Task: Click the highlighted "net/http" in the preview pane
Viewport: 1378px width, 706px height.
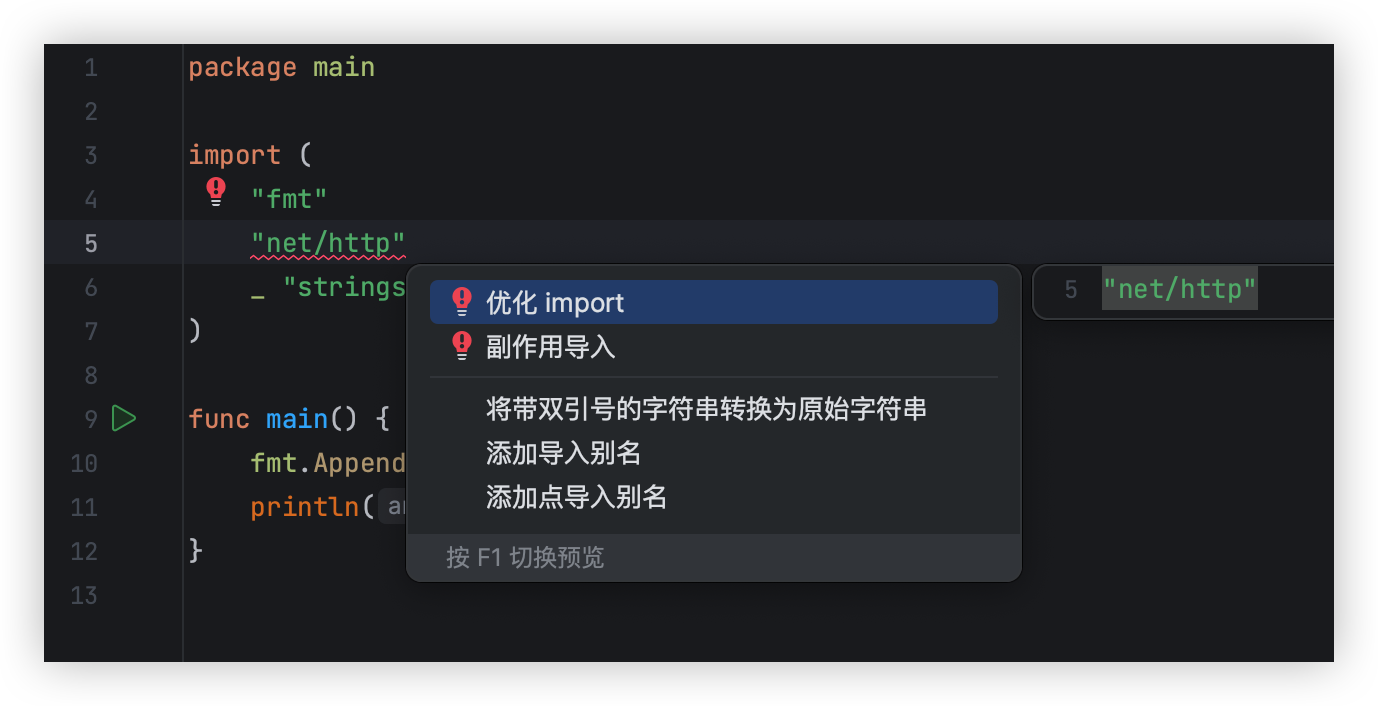Action: tap(1179, 290)
